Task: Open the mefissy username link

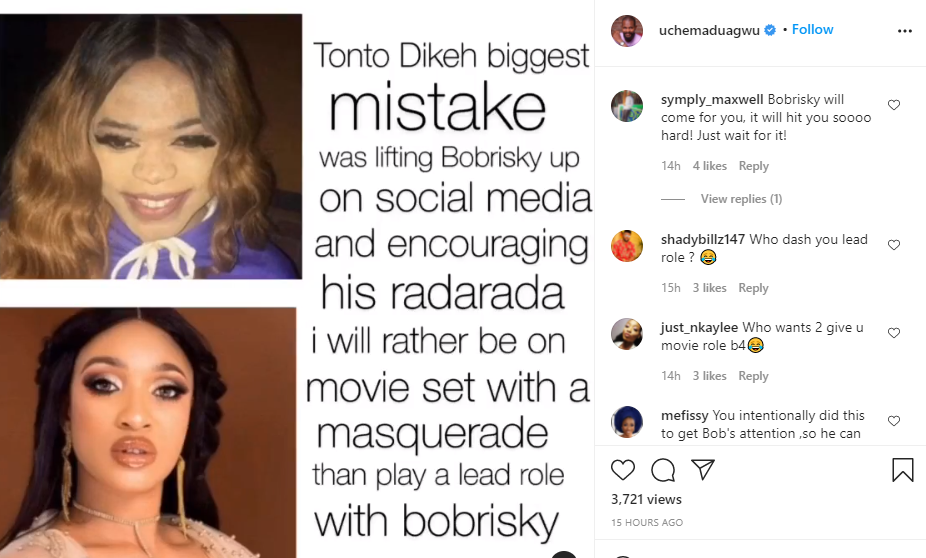Action: coord(684,416)
